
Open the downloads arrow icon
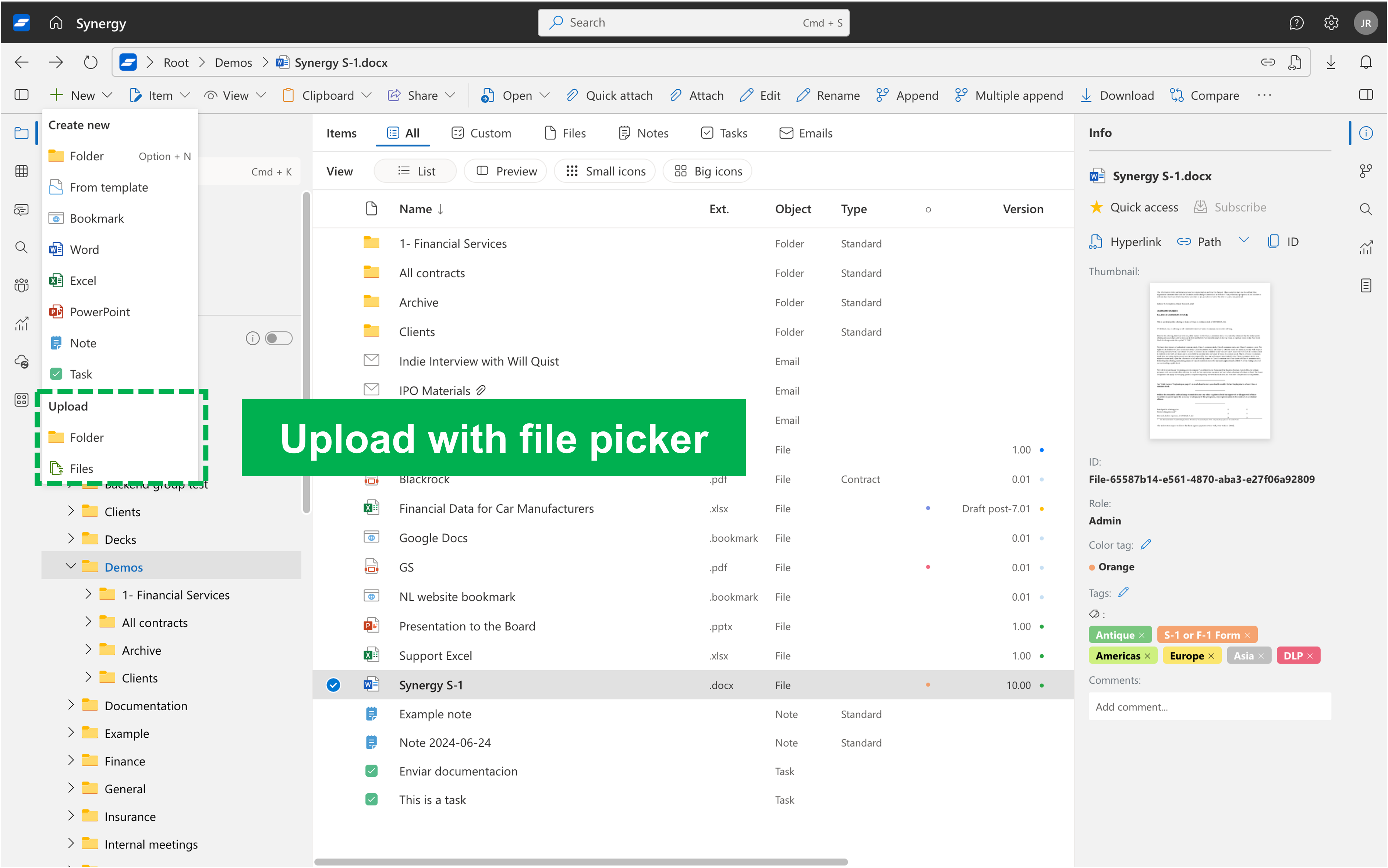pyautogui.click(x=1331, y=62)
